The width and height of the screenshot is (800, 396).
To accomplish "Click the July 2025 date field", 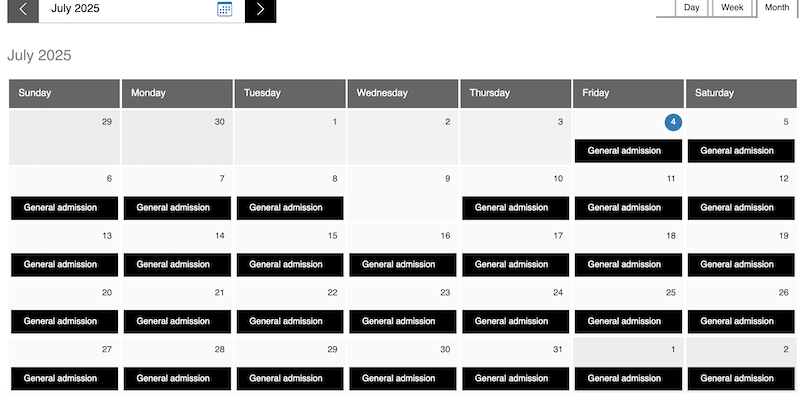I will (128, 9).
